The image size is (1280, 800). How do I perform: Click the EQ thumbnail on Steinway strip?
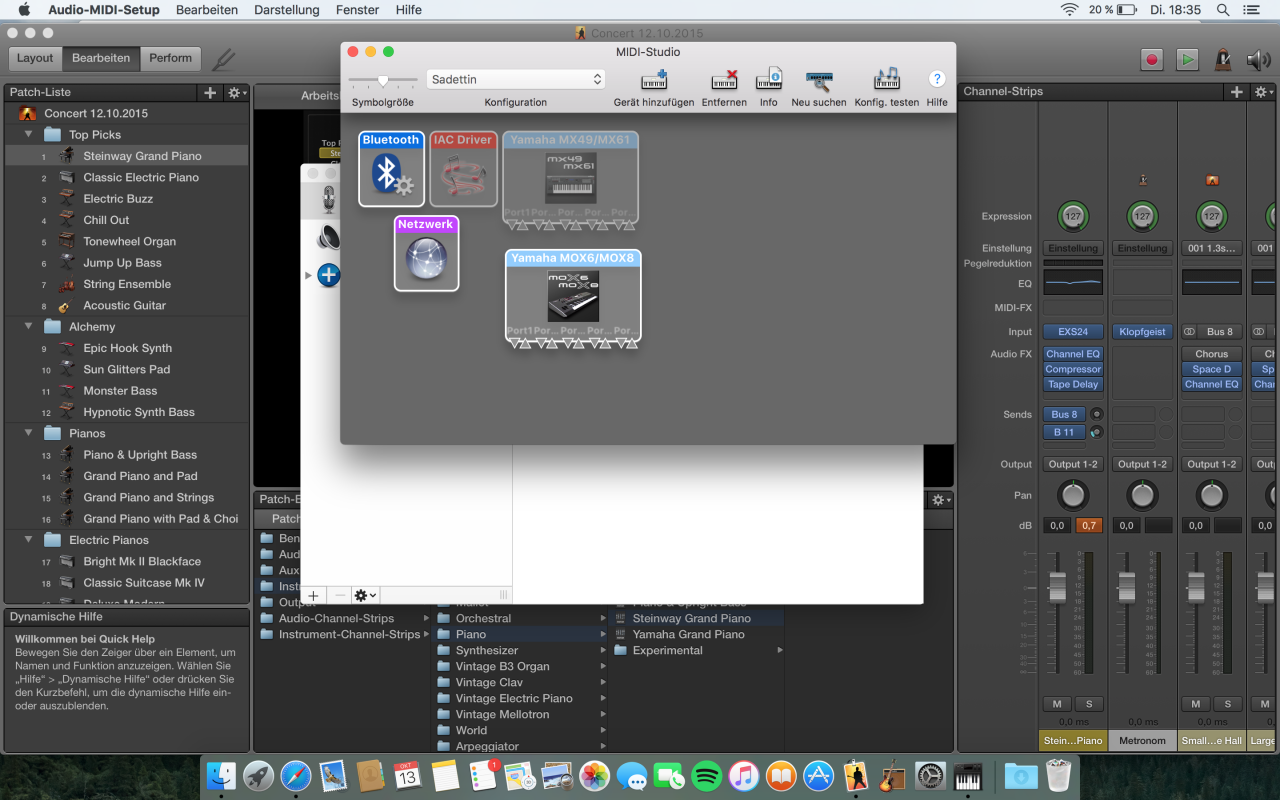pyautogui.click(x=1073, y=282)
